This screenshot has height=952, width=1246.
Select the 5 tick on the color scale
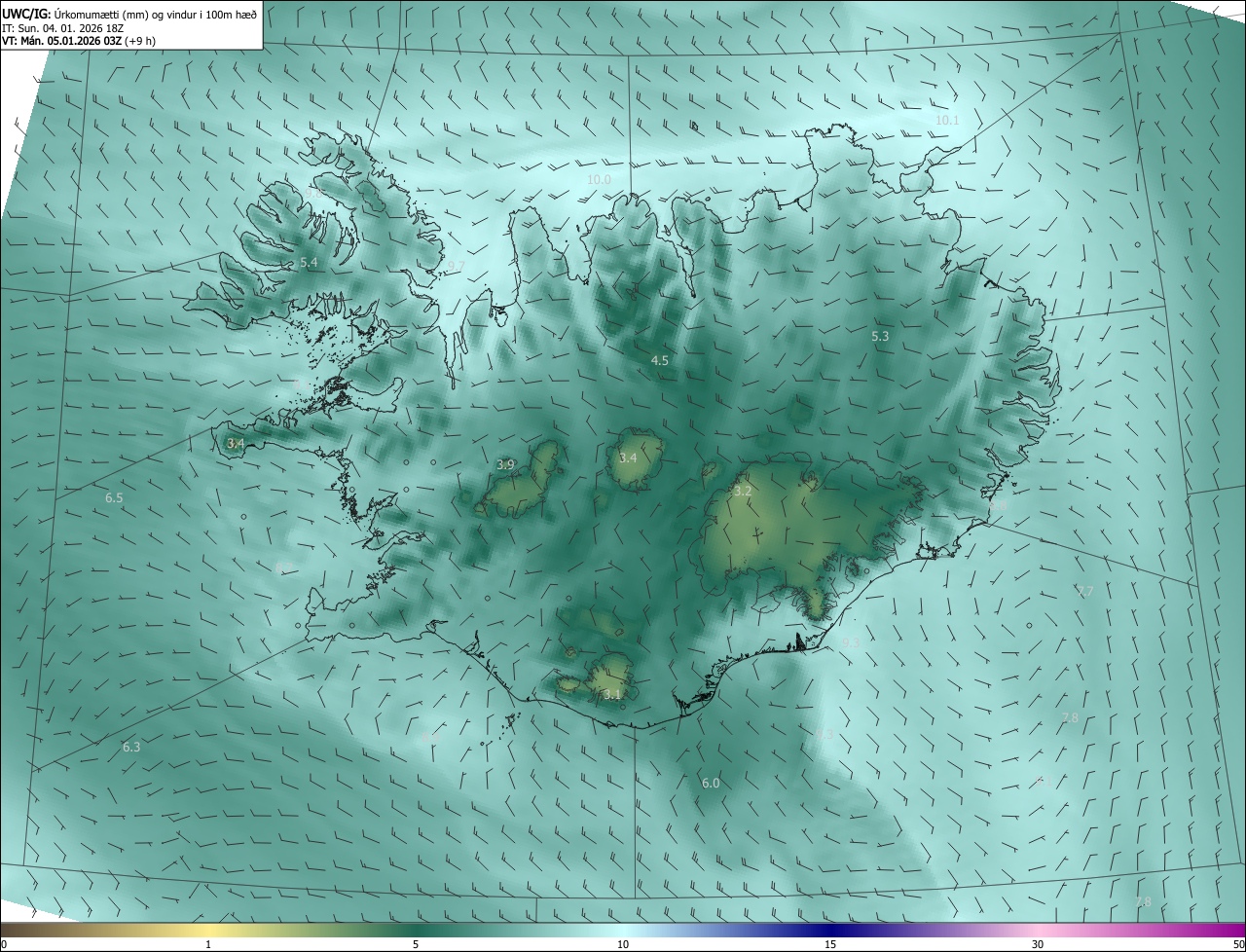[416, 945]
